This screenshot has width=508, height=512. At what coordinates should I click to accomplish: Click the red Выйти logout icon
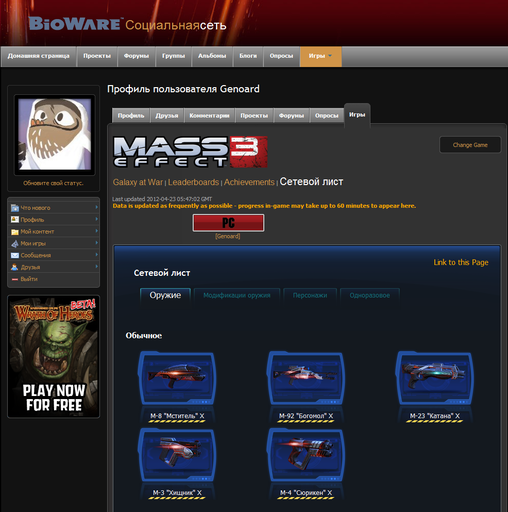[x=15, y=279]
